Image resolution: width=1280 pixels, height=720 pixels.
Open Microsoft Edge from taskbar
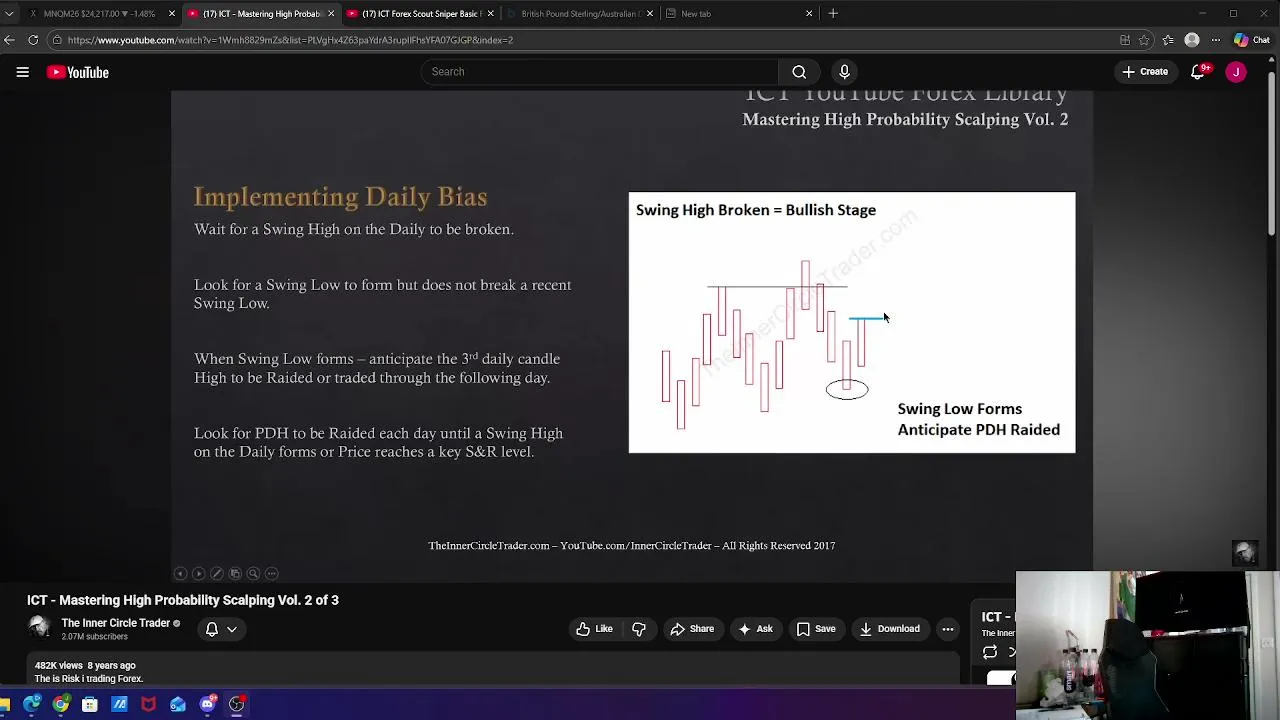32,705
